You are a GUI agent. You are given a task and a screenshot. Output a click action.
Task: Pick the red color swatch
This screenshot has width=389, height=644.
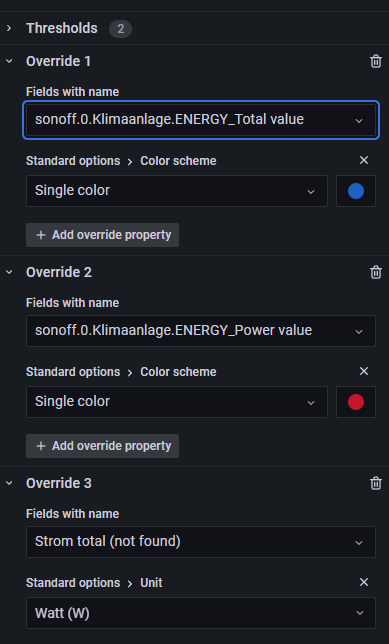click(x=356, y=402)
